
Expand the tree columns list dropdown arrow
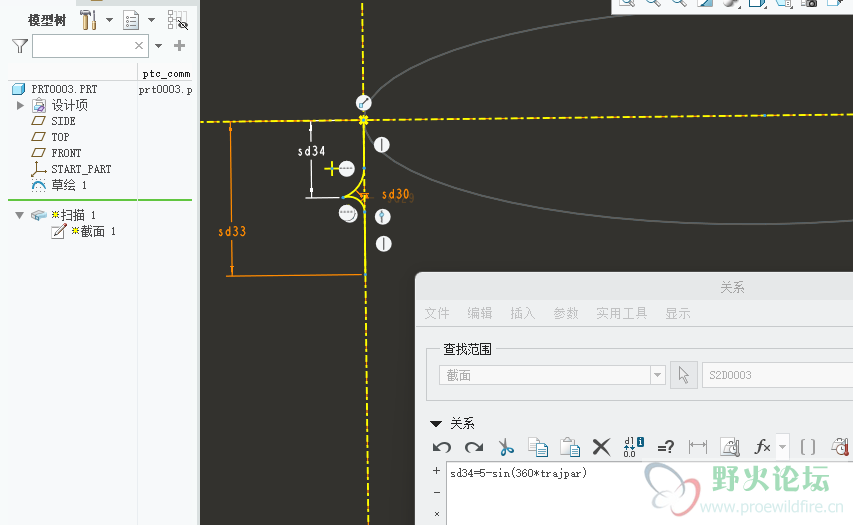[152, 20]
